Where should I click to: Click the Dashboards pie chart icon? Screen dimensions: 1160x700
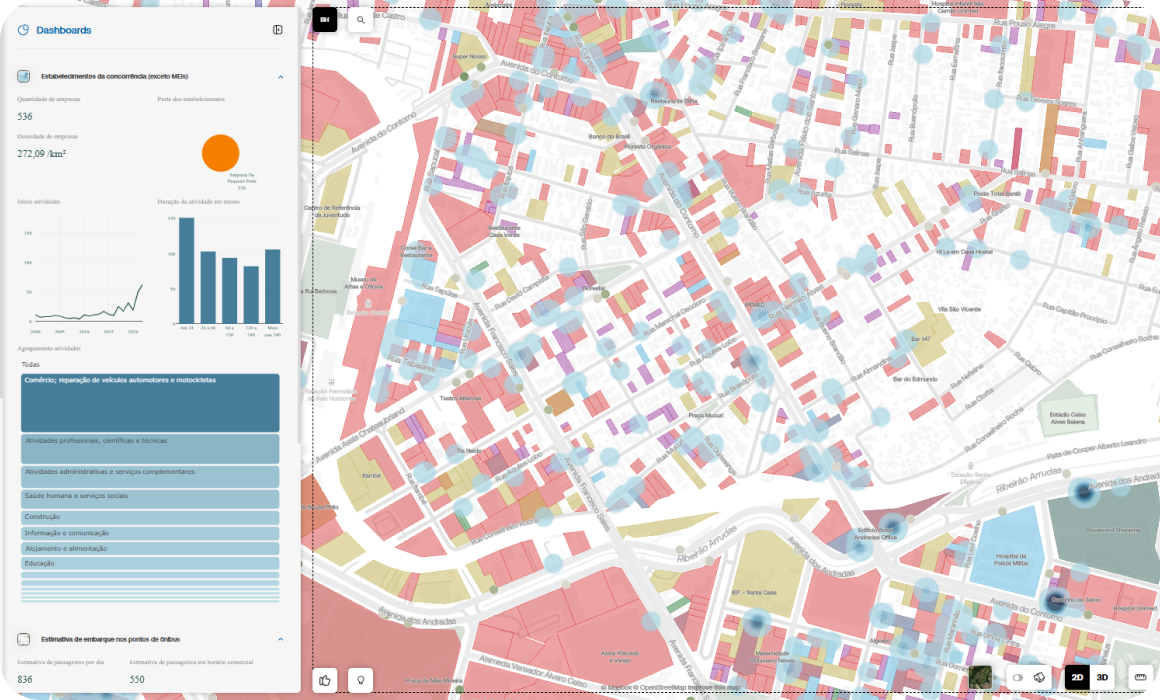24,30
